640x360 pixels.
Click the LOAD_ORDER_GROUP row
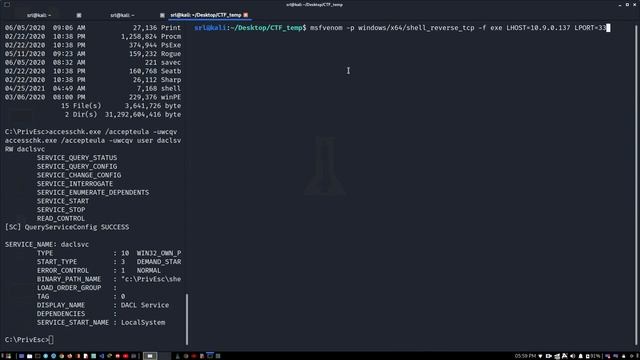pos(77,288)
